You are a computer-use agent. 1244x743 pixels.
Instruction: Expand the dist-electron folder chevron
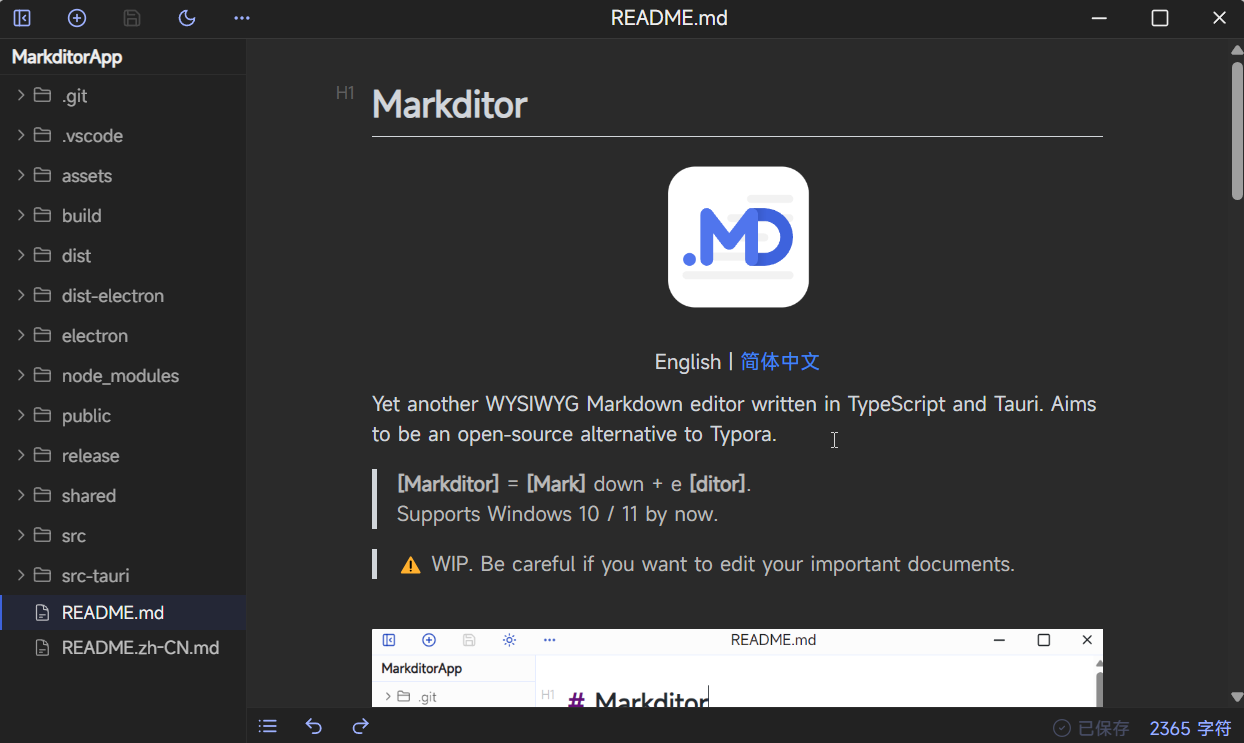(21, 295)
